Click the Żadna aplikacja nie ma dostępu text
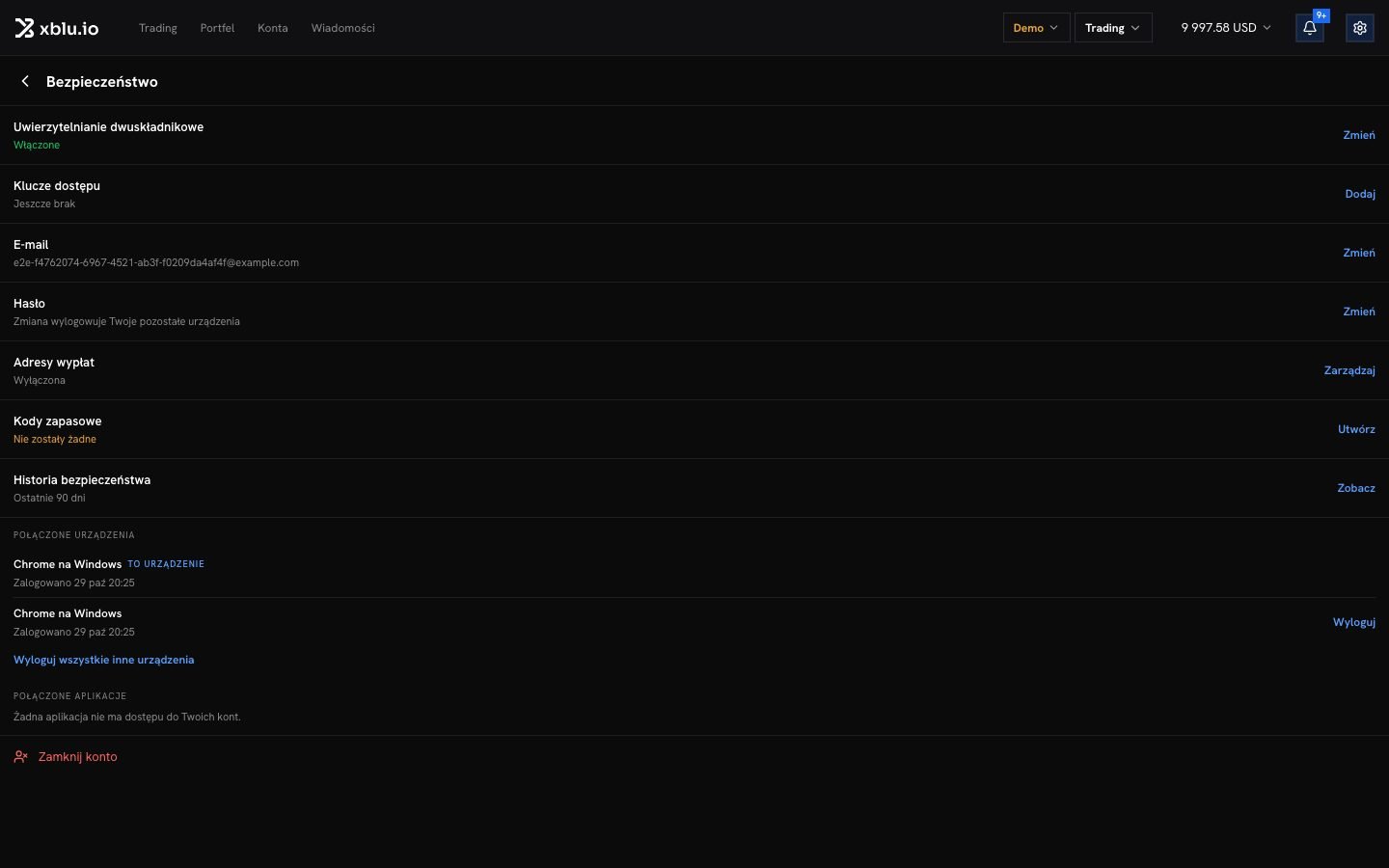 coord(127,717)
